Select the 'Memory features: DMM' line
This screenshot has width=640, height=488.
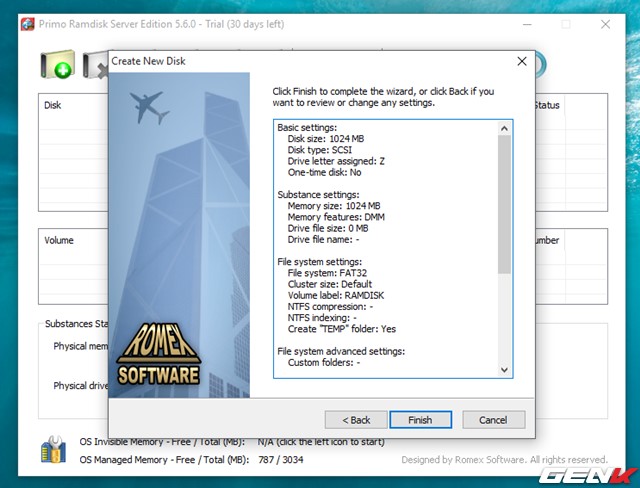tap(336, 217)
